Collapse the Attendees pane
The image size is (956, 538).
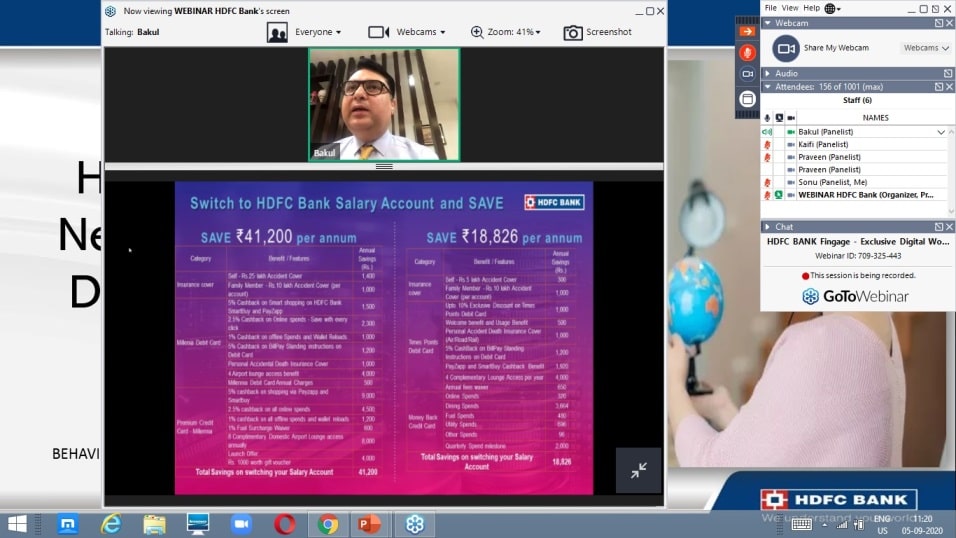click(767, 87)
